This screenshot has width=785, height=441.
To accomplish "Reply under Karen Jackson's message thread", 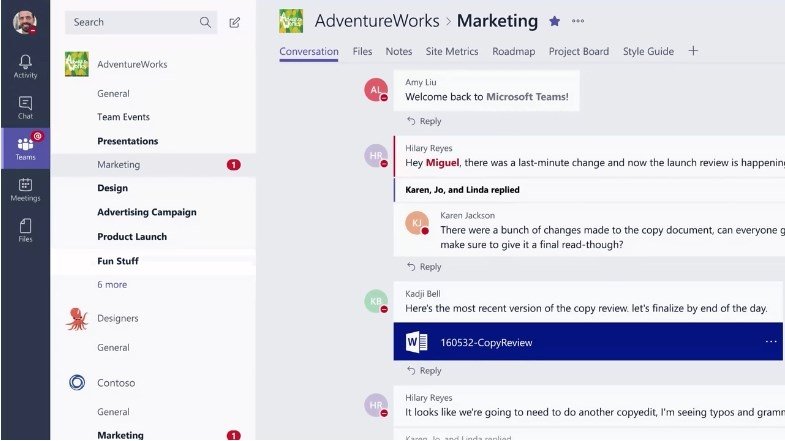I will [424, 267].
